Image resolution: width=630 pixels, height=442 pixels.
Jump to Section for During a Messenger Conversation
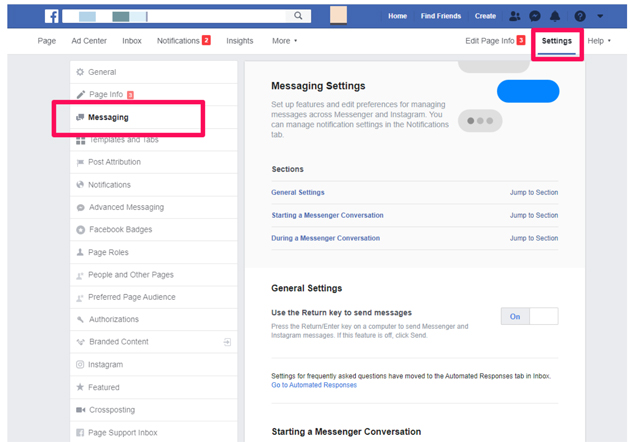(x=534, y=238)
